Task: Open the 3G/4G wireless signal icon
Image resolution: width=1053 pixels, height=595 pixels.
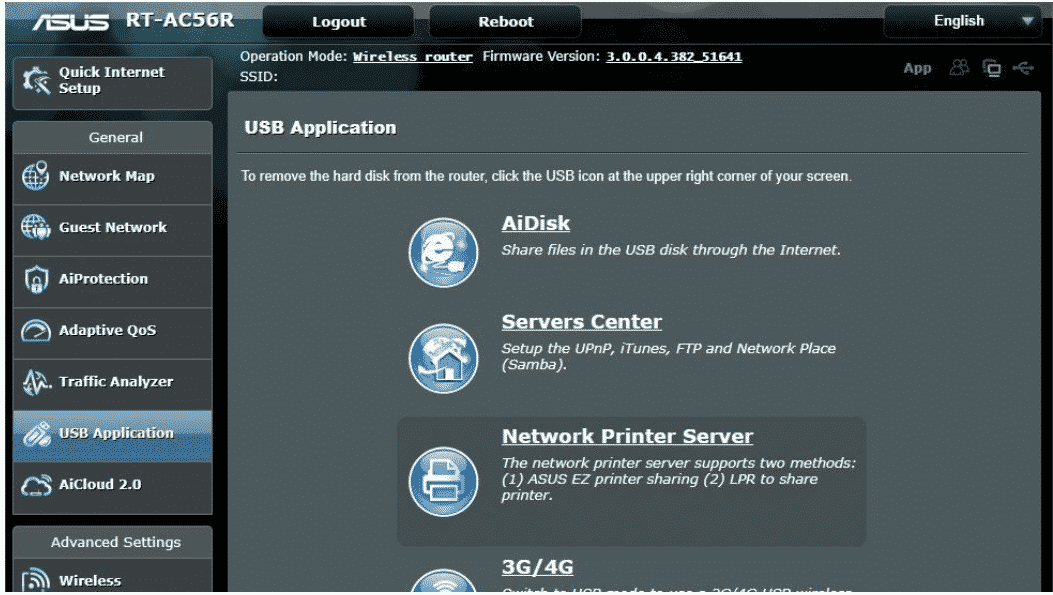Action: click(x=443, y=581)
